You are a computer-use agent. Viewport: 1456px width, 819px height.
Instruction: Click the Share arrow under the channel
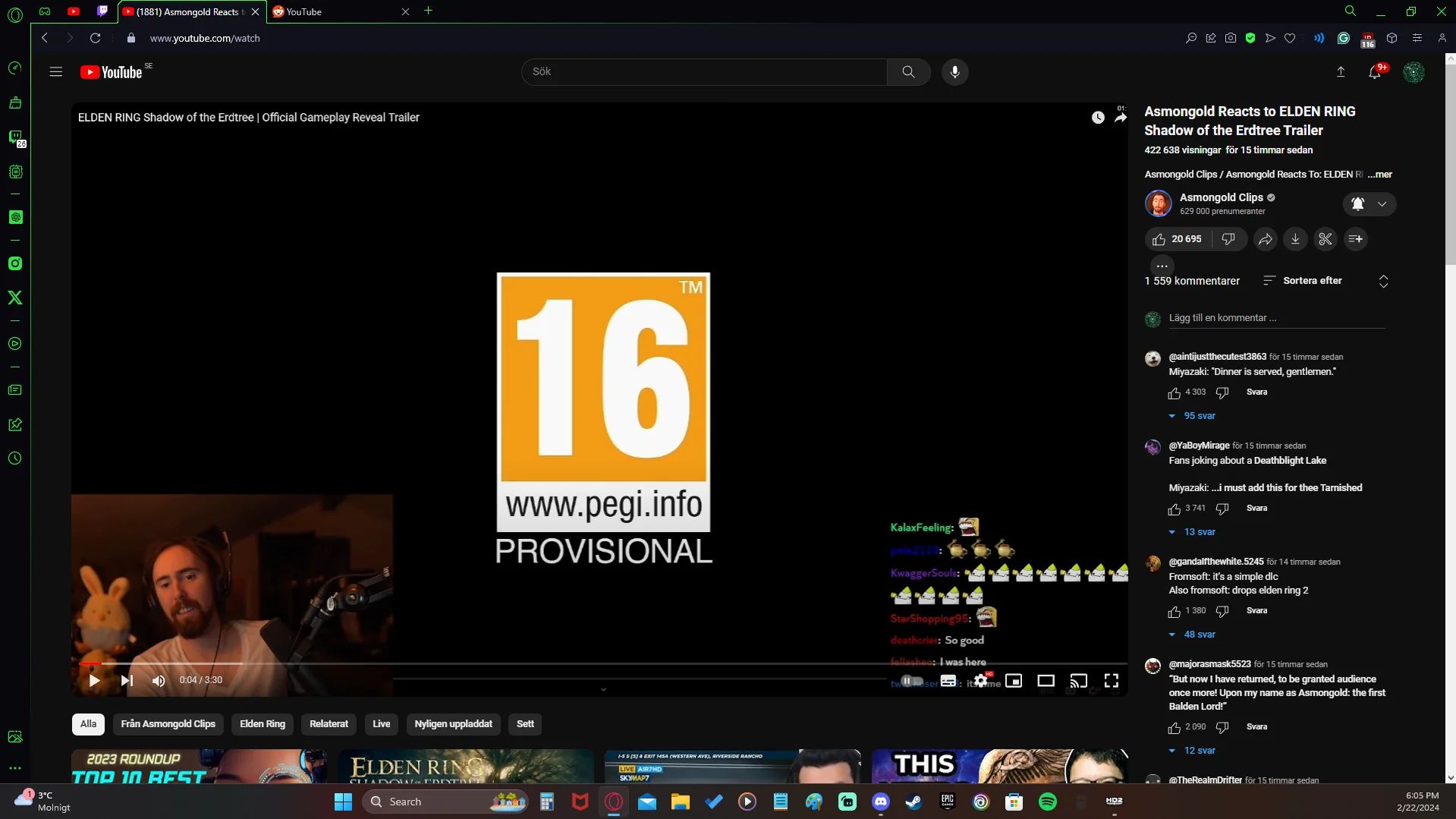point(1265,239)
